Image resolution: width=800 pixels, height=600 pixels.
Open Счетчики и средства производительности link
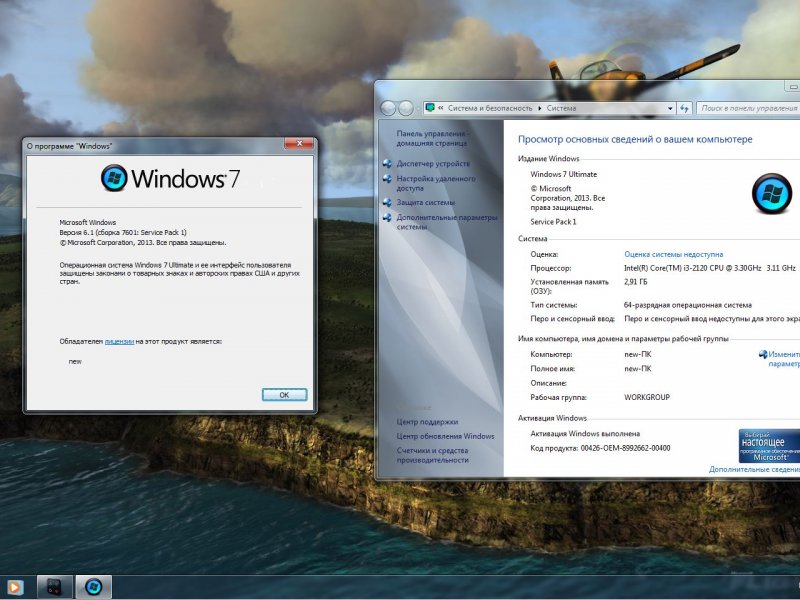pos(433,455)
